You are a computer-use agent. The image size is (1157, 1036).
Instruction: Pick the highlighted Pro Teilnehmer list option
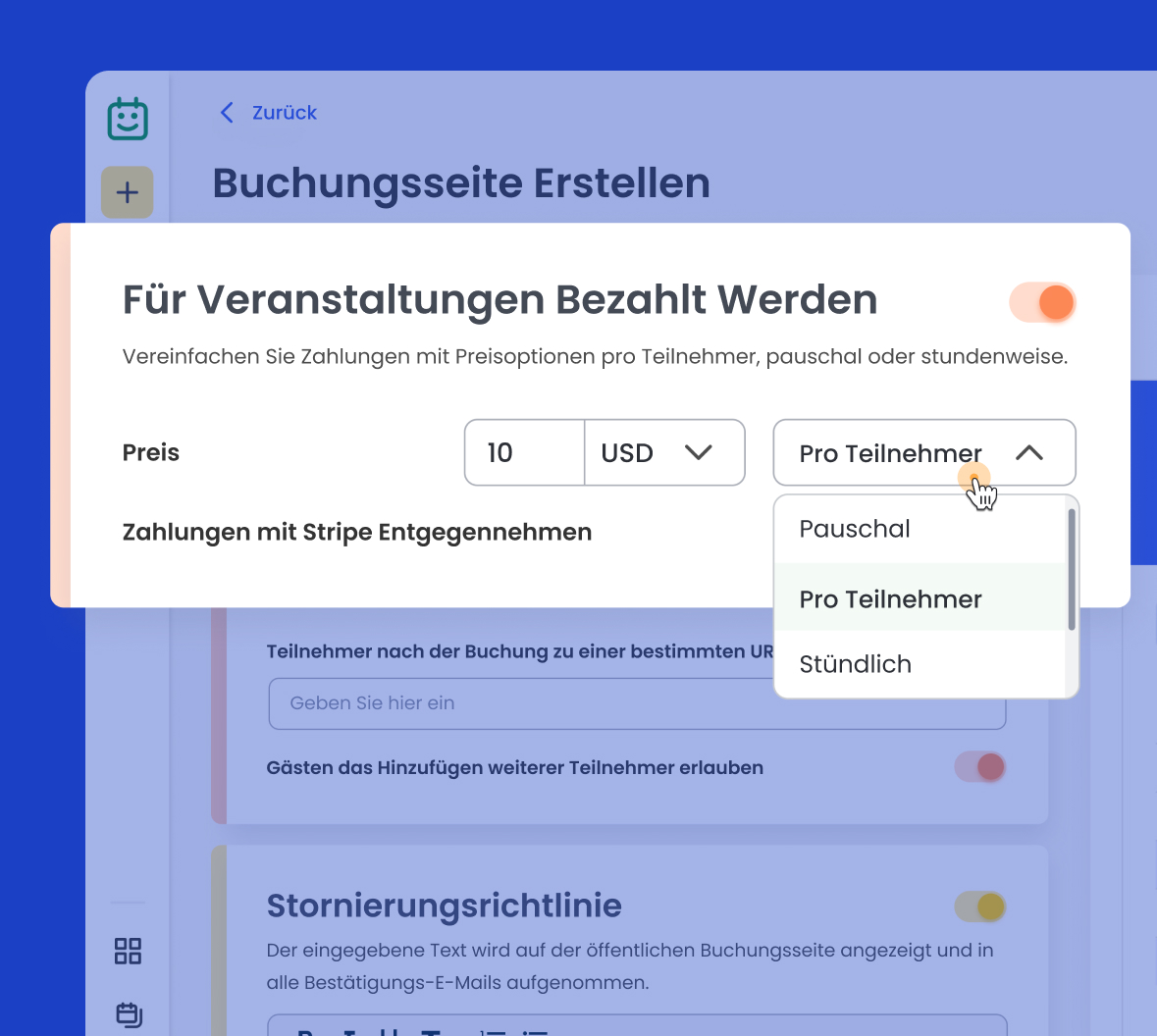point(890,599)
